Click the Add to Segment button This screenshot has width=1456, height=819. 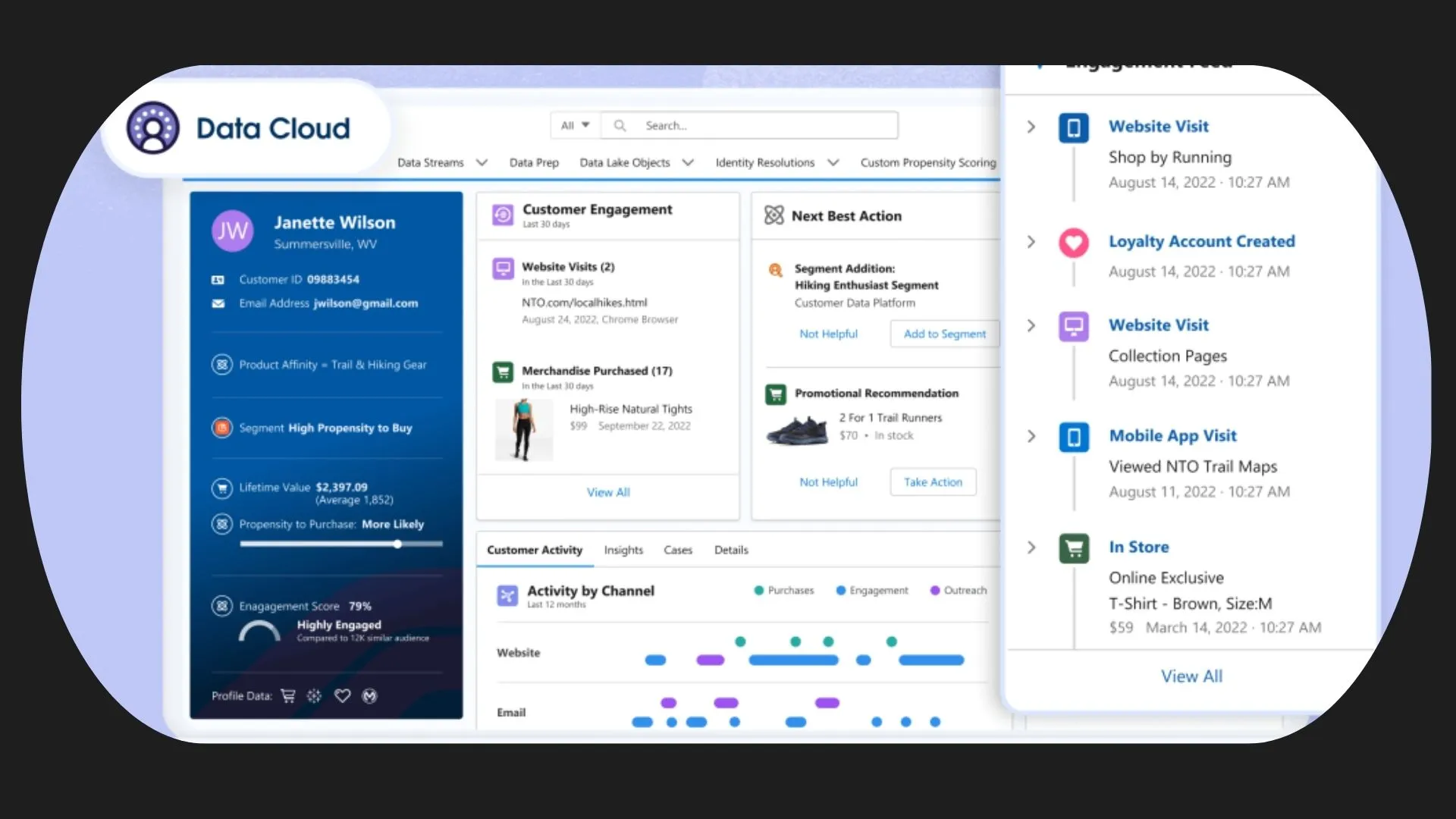[944, 334]
